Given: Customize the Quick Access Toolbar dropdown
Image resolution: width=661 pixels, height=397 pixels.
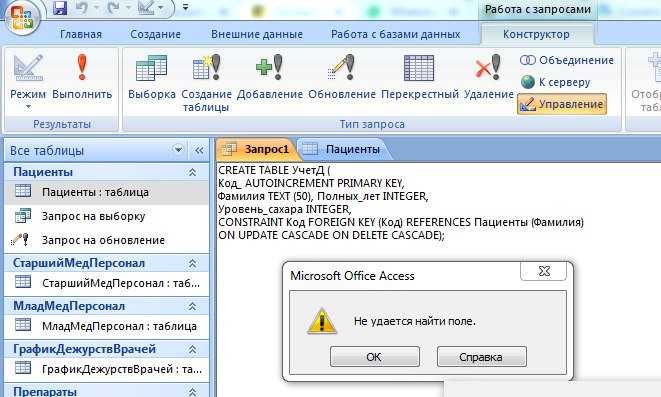Looking at the screenshot, I should tap(185, 7).
